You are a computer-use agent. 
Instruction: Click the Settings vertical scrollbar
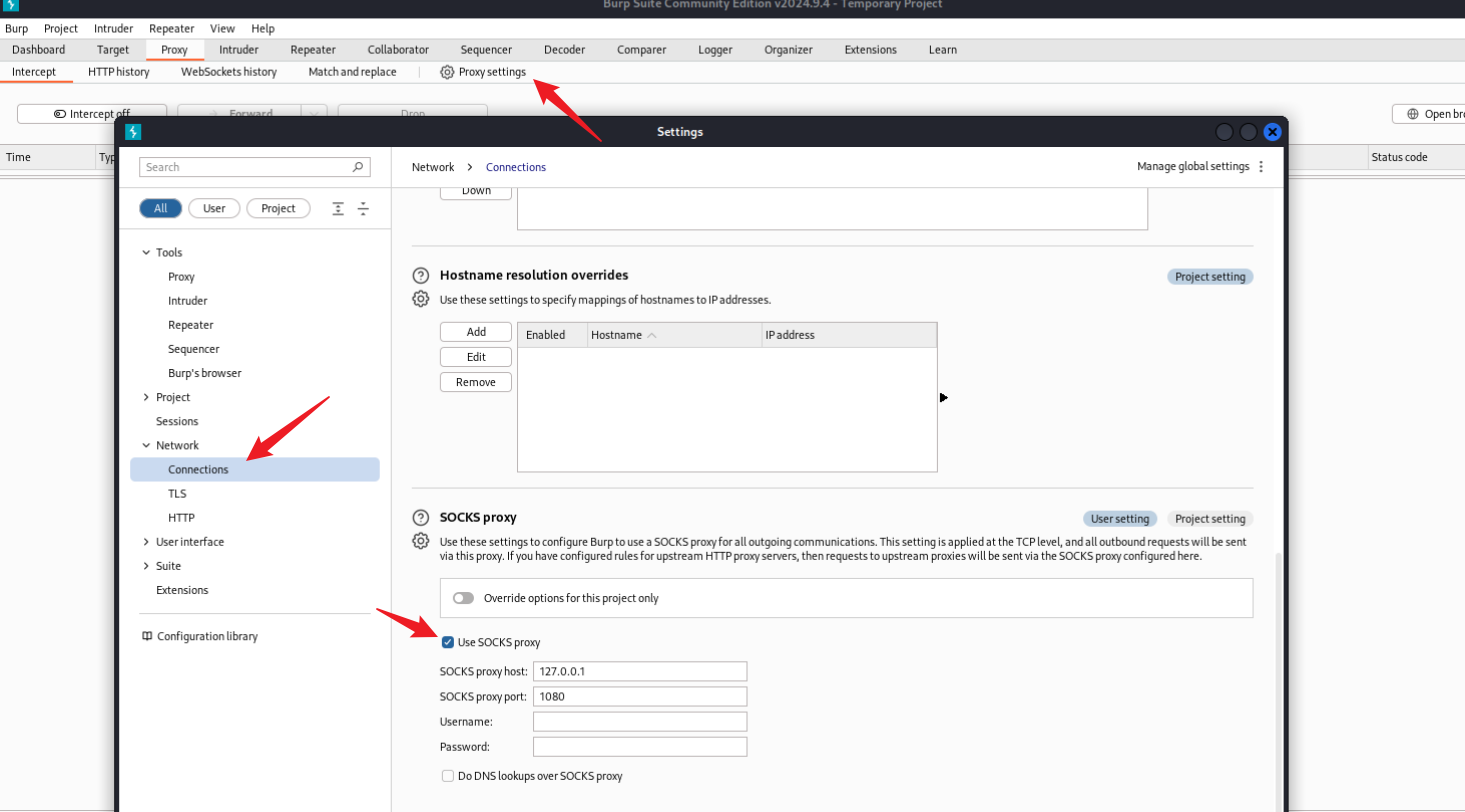pos(1278,680)
